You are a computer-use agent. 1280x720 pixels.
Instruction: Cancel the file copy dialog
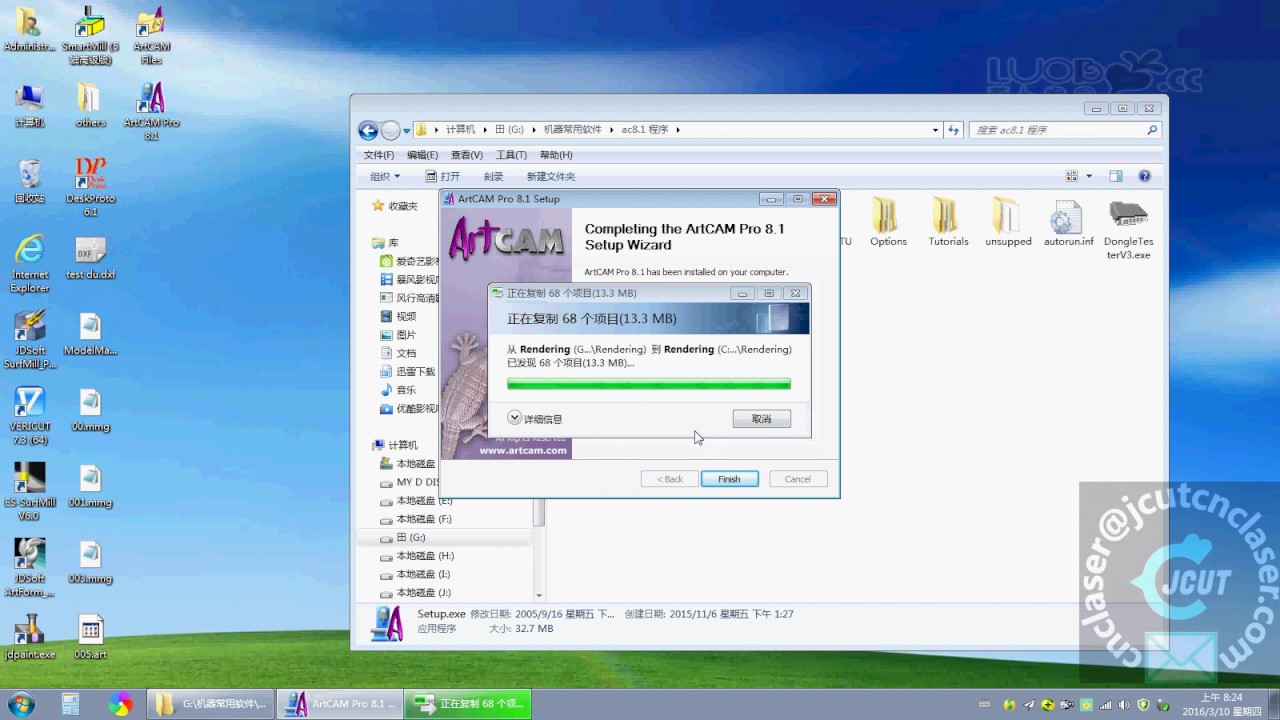tap(761, 419)
